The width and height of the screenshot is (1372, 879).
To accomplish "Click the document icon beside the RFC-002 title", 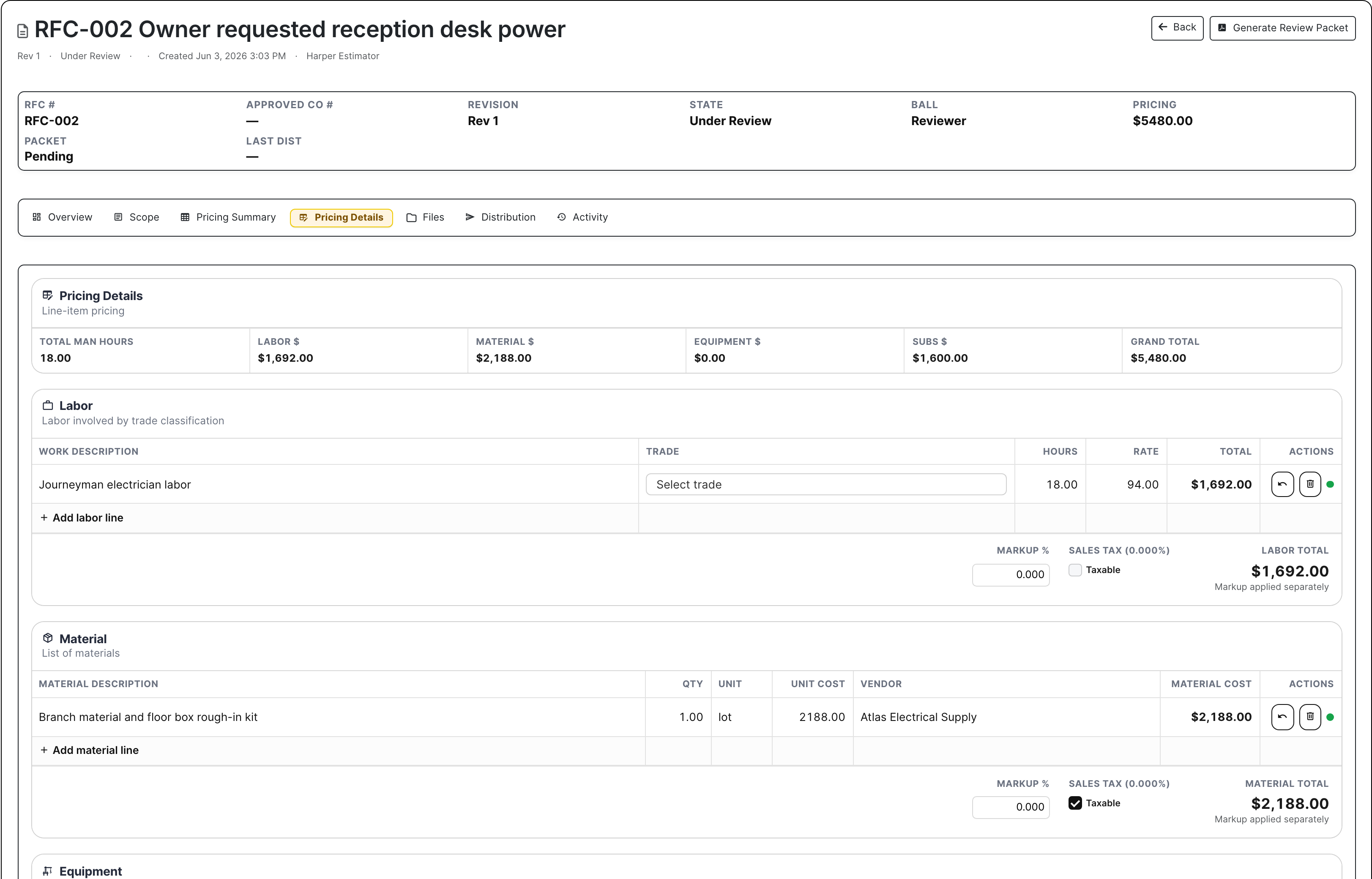I will pyautogui.click(x=23, y=31).
